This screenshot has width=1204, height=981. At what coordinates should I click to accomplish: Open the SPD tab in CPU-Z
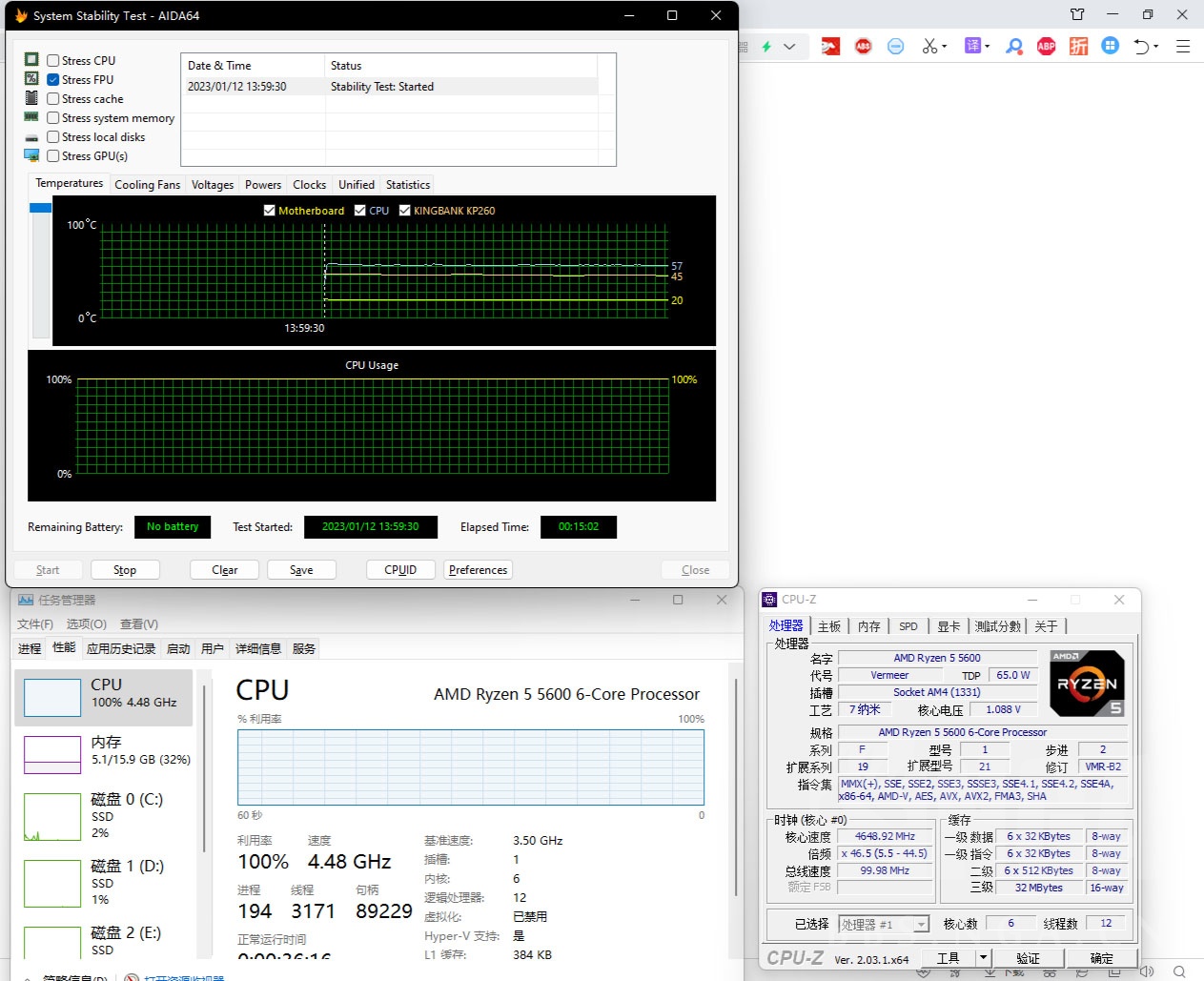(x=908, y=626)
